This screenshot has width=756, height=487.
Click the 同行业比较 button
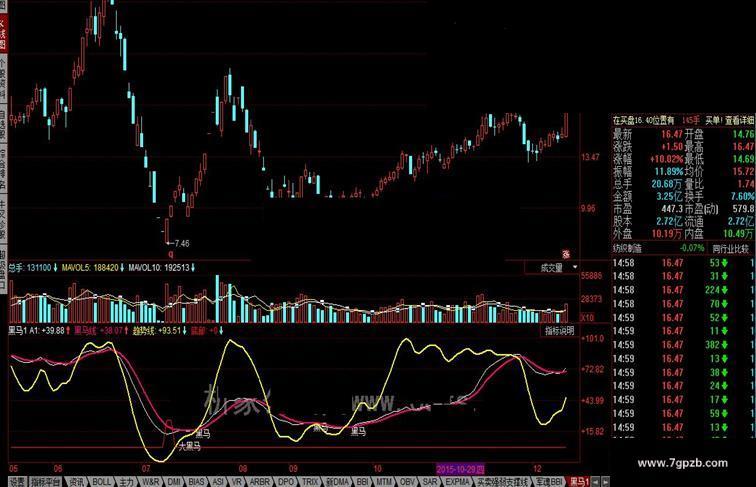pyautogui.click(x=731, y=249)
